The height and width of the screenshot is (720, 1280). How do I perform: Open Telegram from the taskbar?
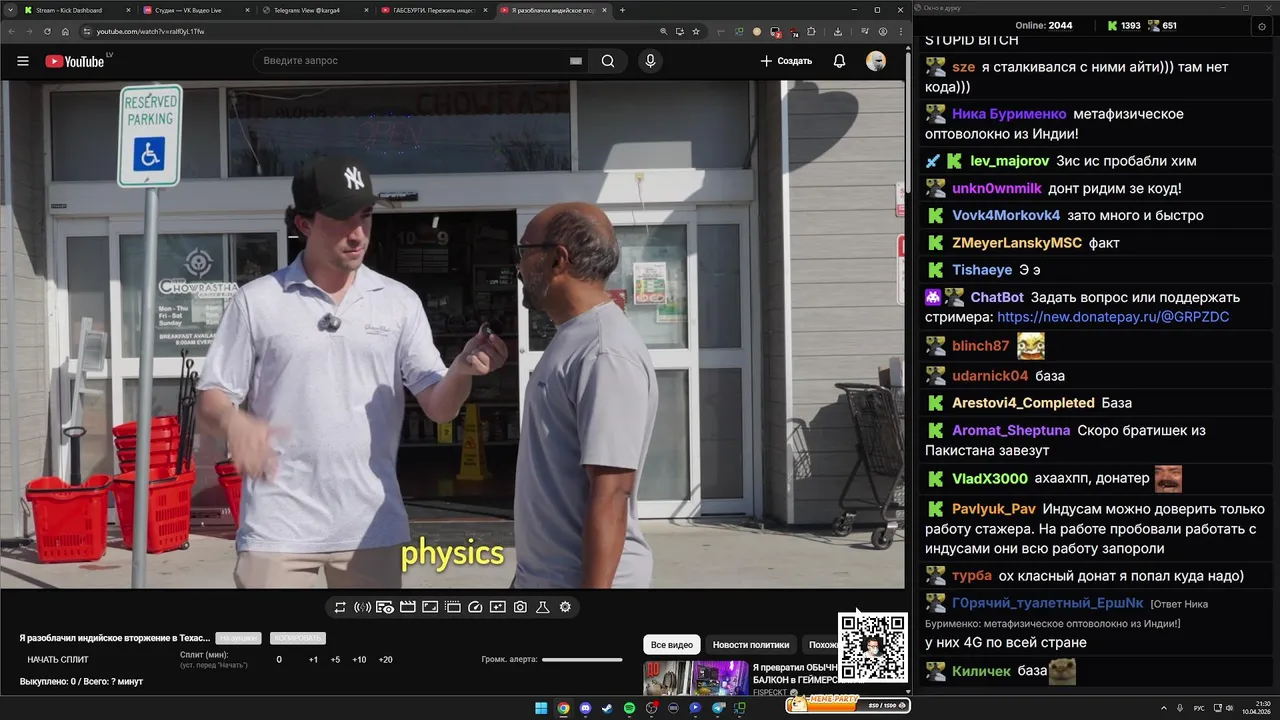[x=717, y=708]
